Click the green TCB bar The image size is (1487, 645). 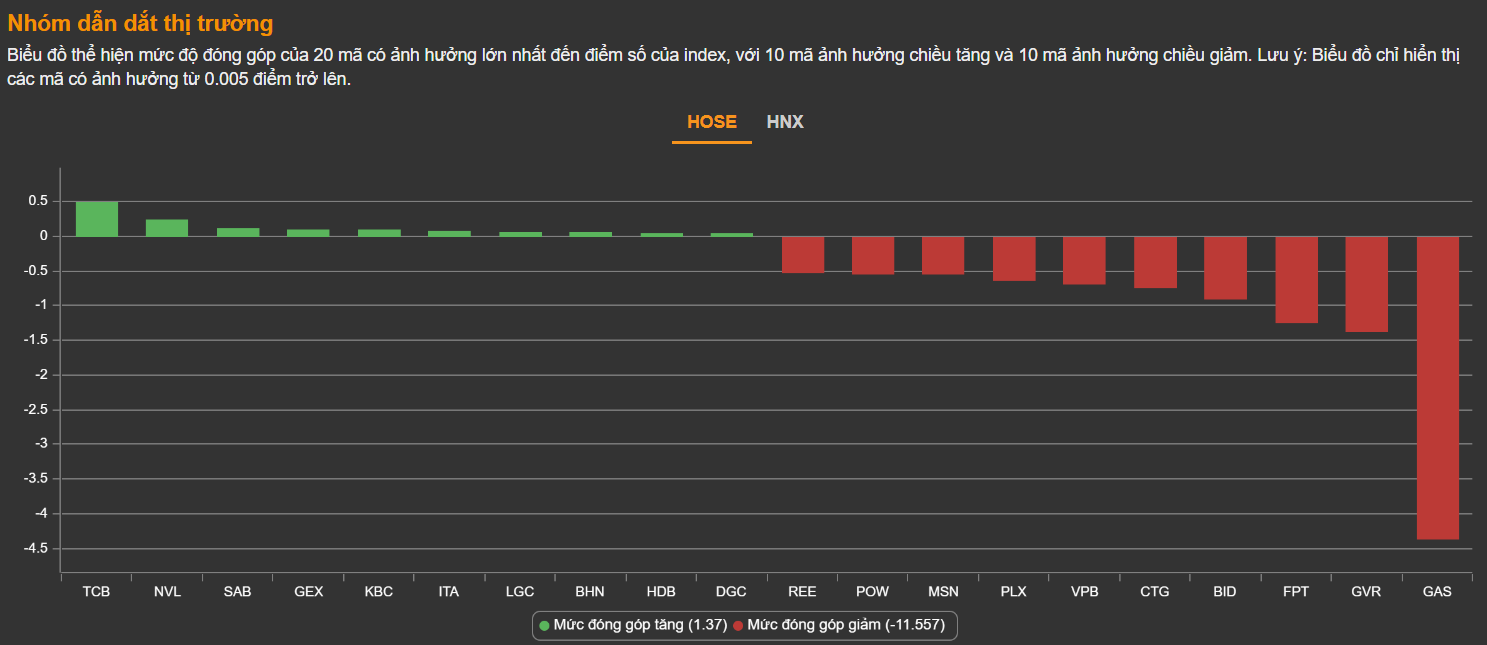tap(97, 219)
